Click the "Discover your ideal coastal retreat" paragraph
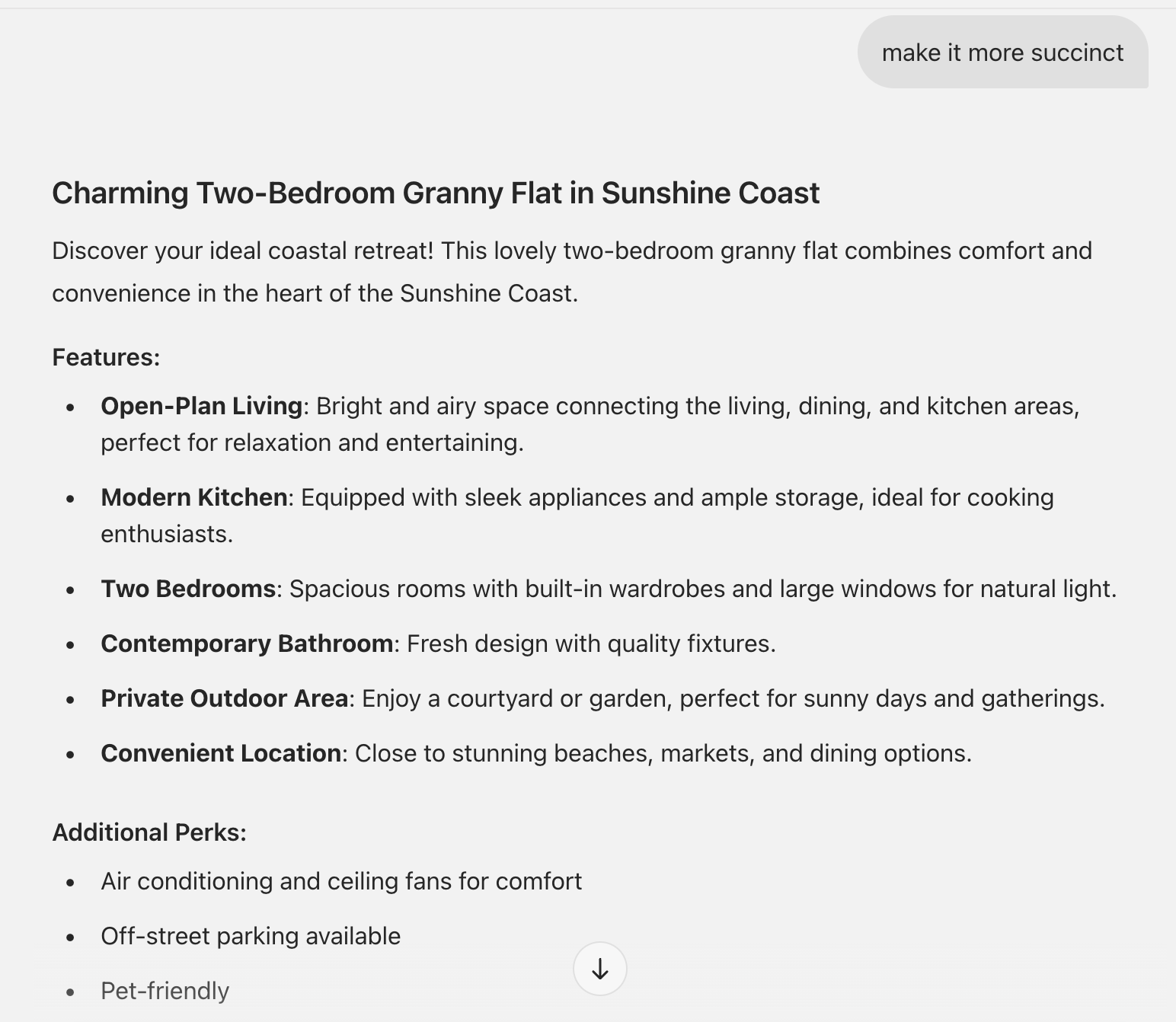 coord(571,272)
